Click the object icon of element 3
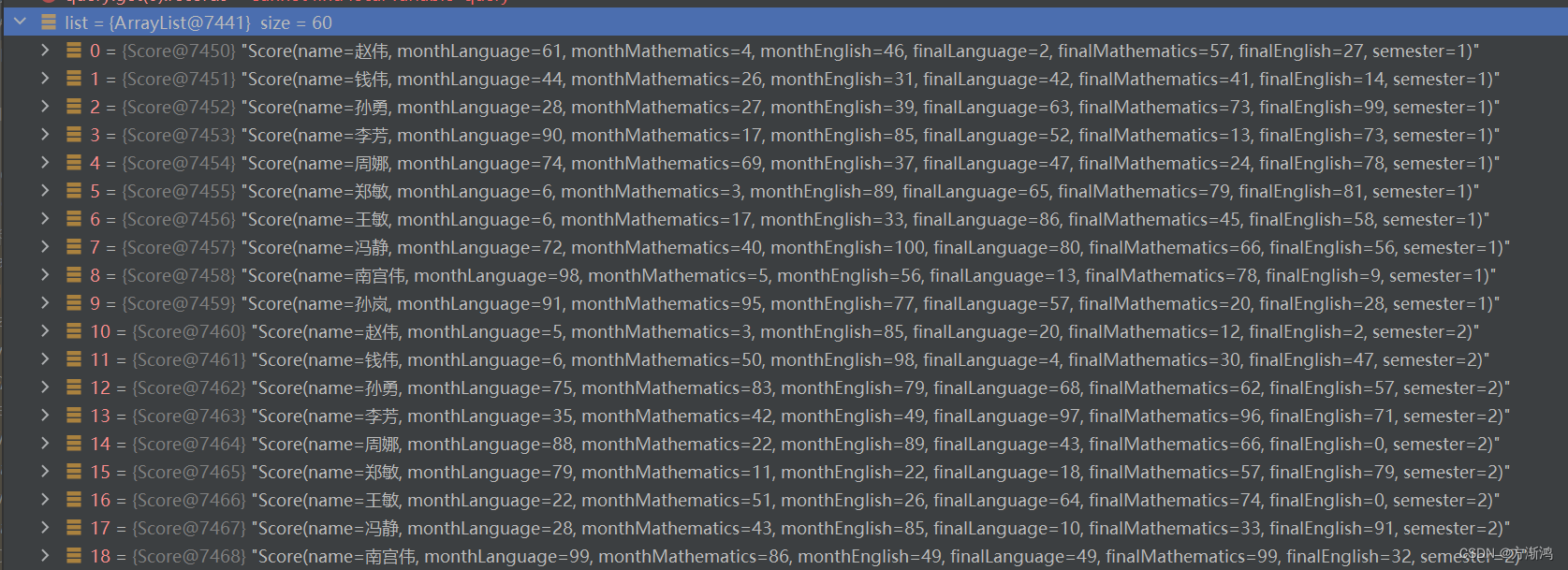Screen dimensions: 1568x570 click(x=74, y=135)
